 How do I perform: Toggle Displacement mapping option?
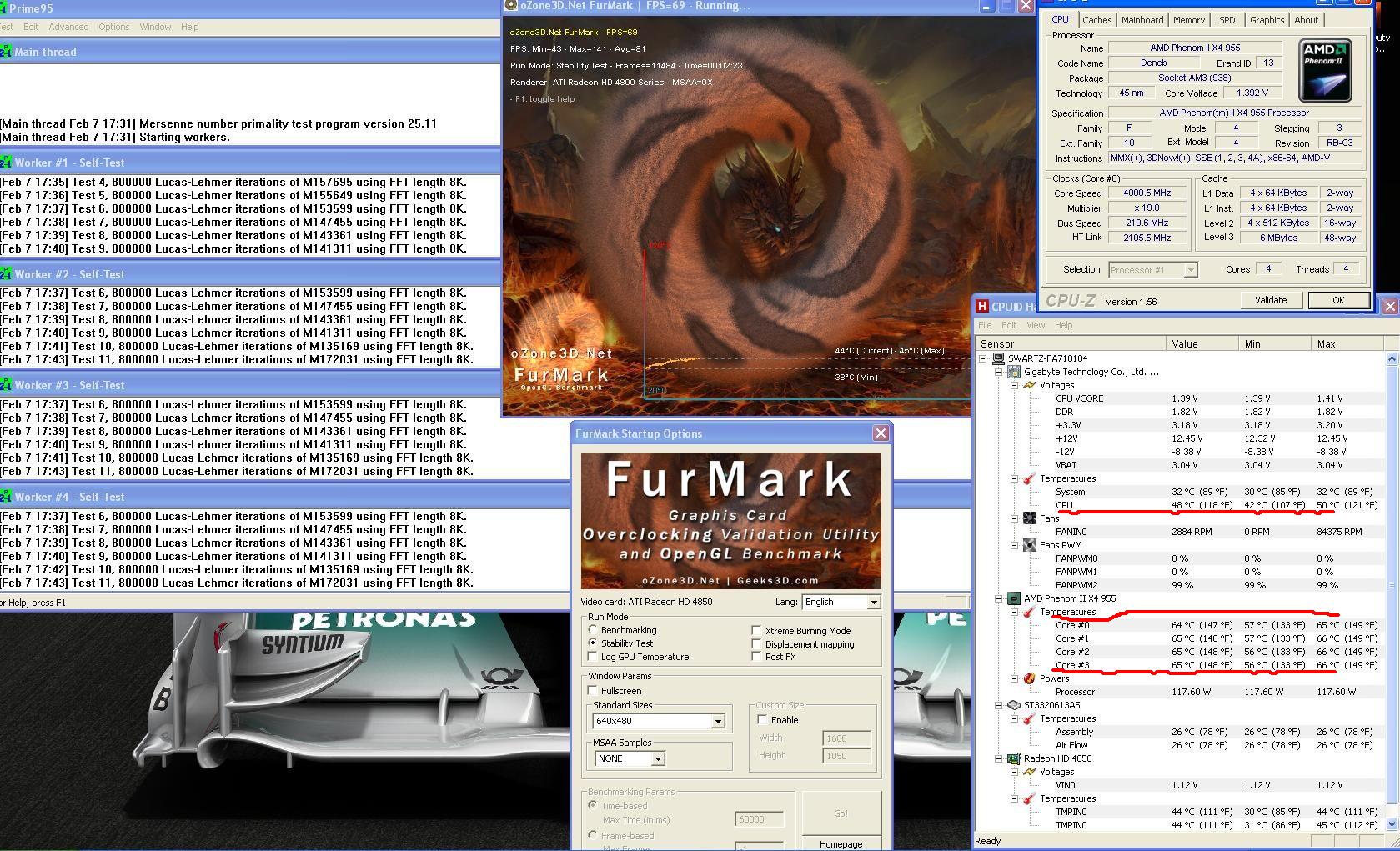pos(756,644)
